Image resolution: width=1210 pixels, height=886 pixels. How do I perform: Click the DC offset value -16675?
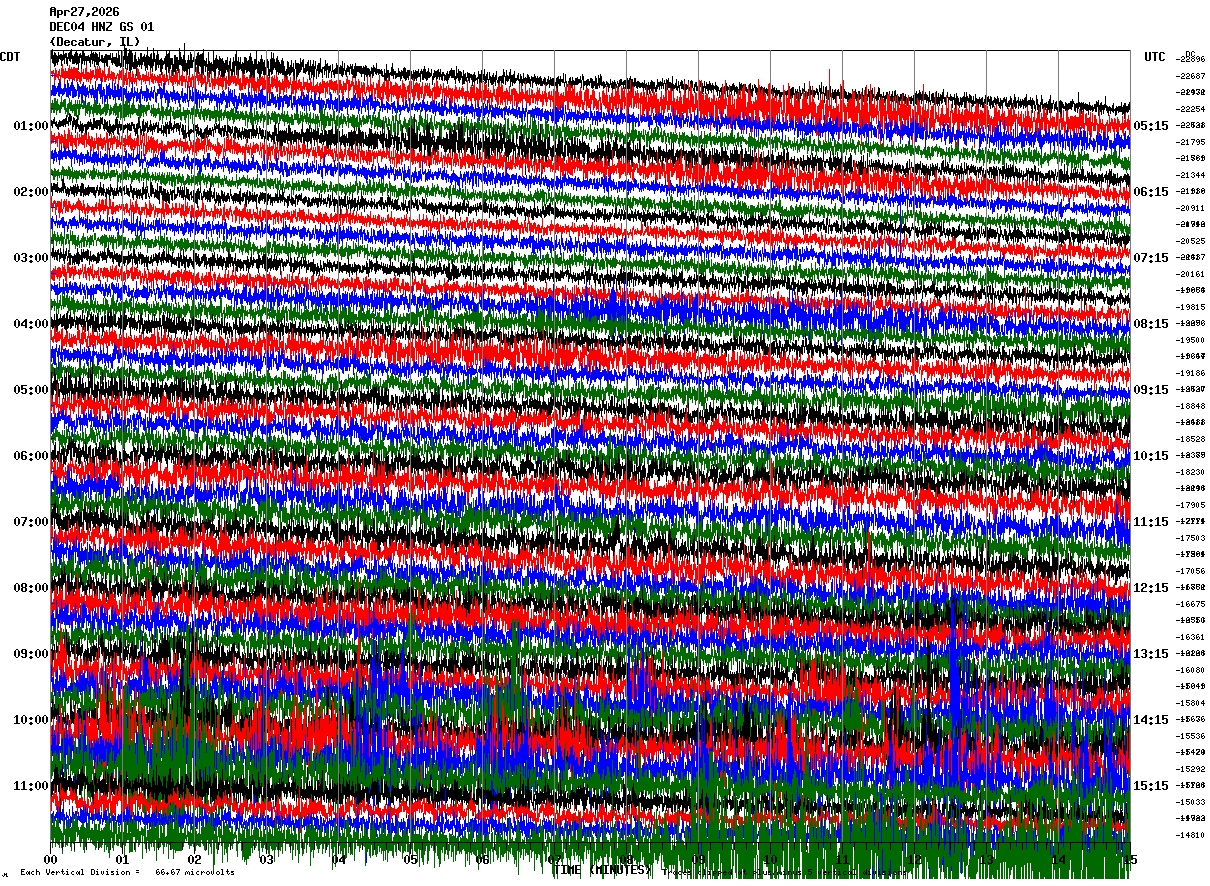point(1192,604)
